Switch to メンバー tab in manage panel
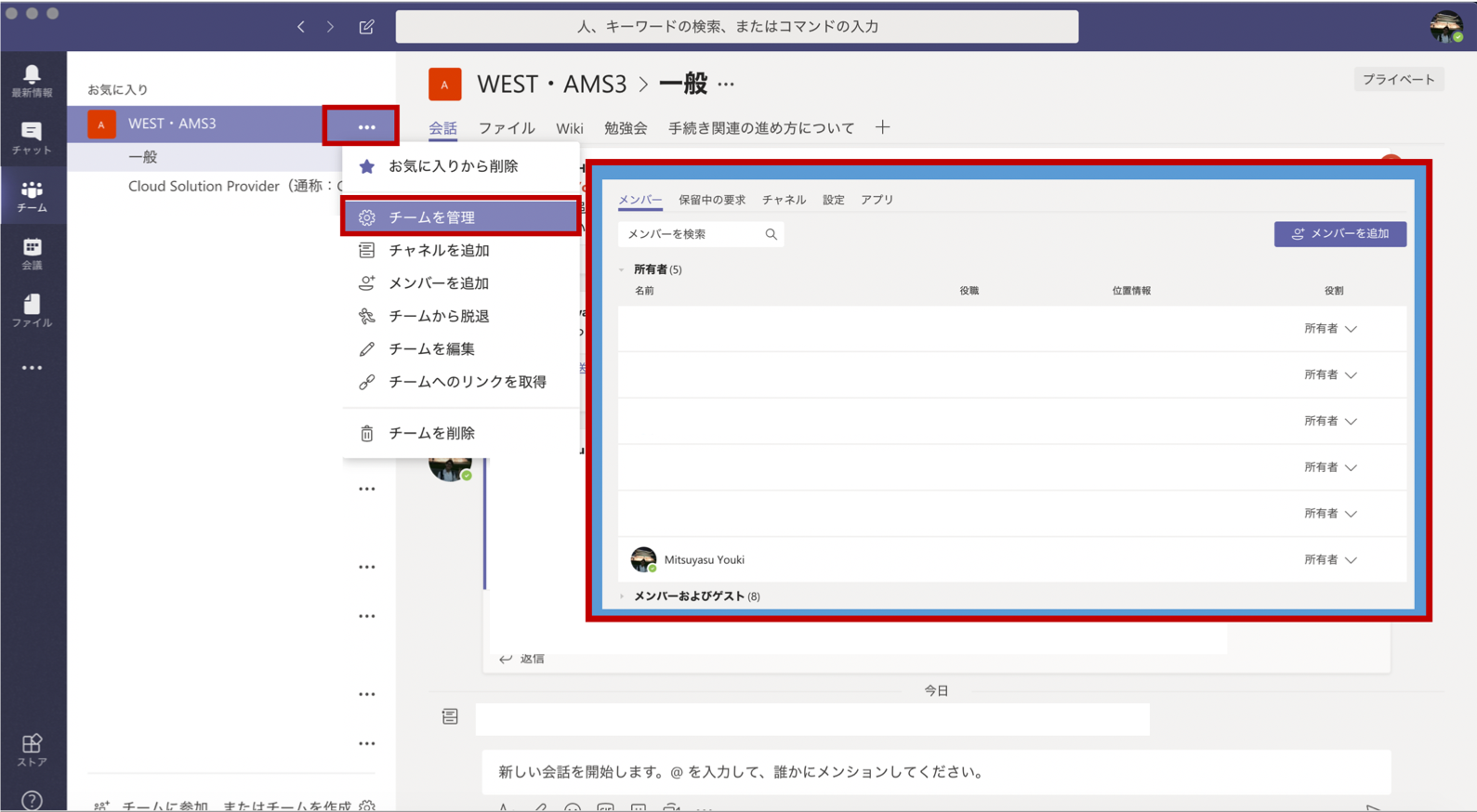 [640, 200]
